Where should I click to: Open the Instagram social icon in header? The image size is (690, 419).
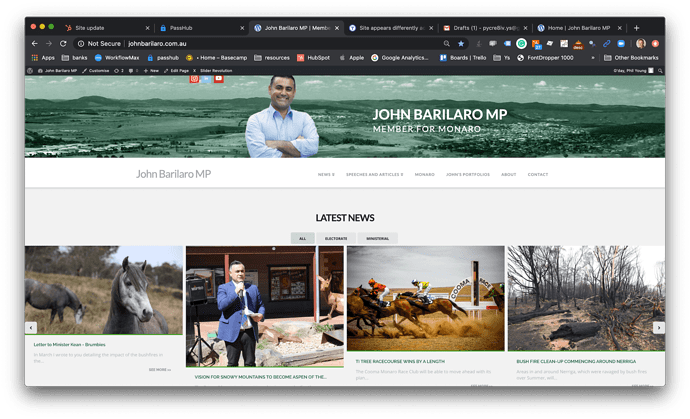coord(194,79)
